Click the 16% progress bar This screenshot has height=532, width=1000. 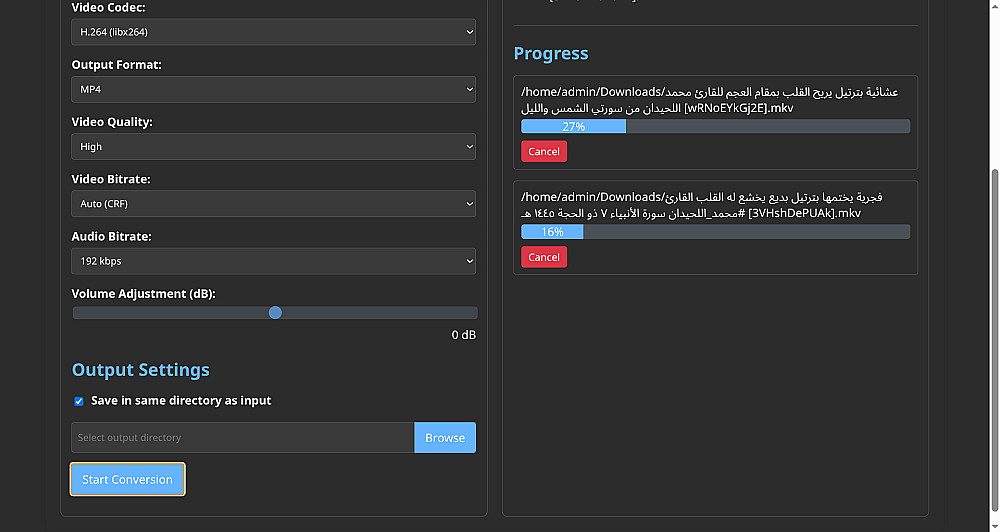[x=715, y=232]
